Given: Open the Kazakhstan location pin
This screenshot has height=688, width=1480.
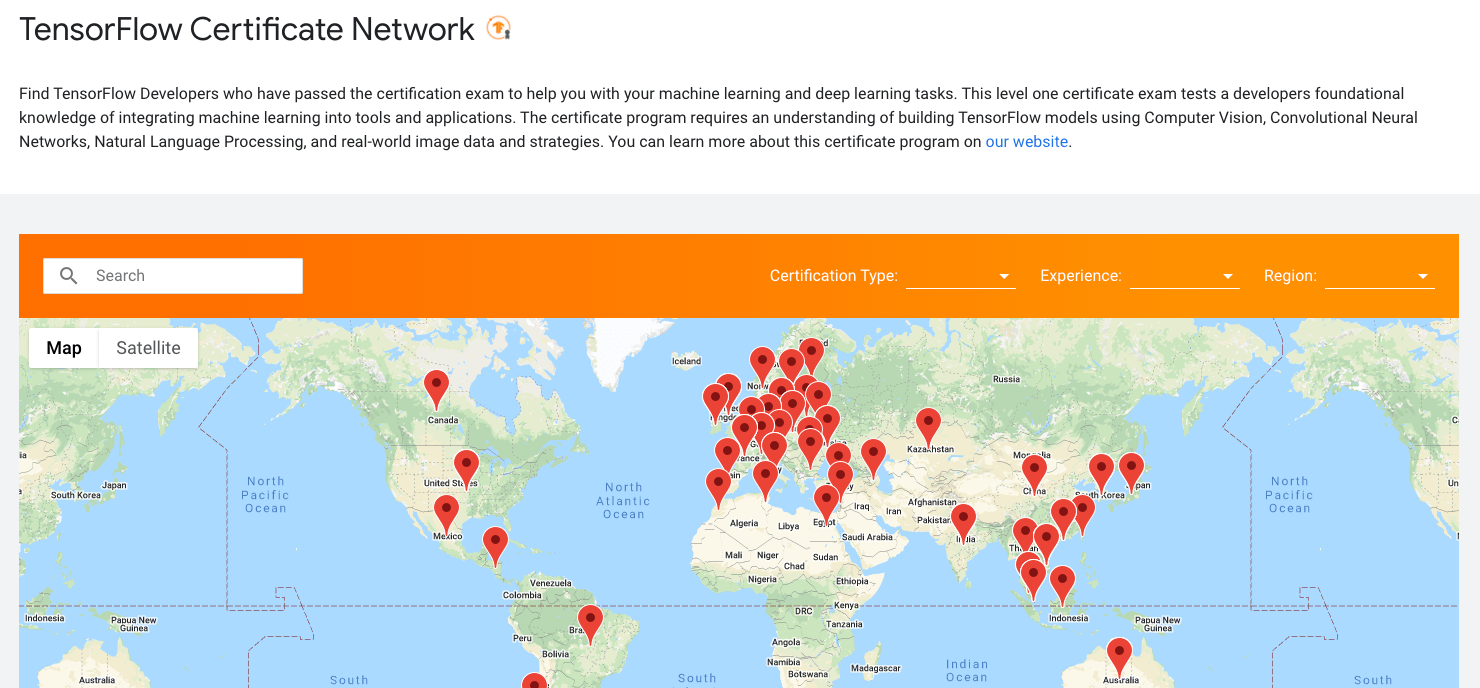Looking at the screenshot, I should click(x=928, y=427).
